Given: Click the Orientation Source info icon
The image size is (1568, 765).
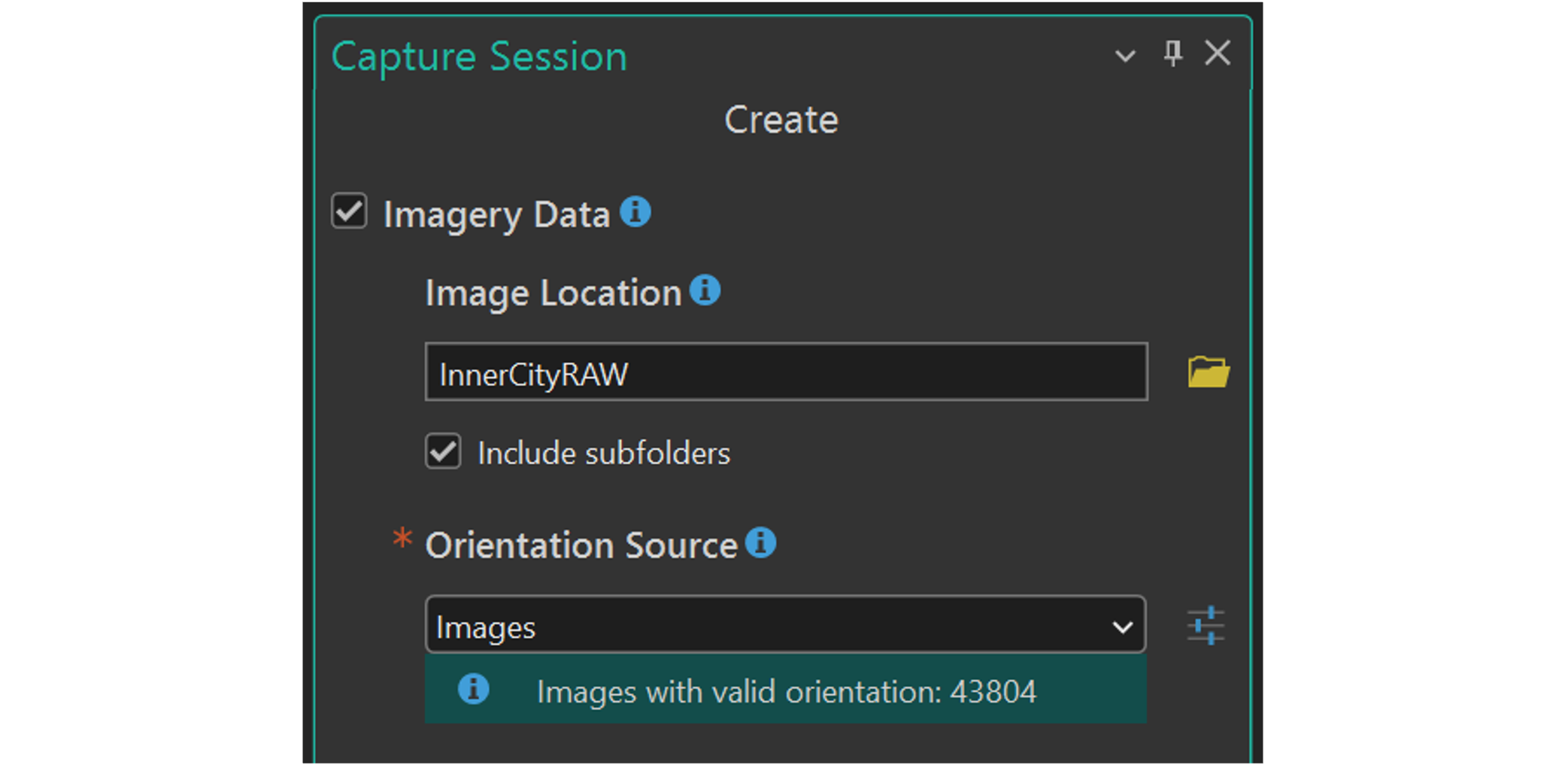Looking at the screenshot, I should point(761,543).
